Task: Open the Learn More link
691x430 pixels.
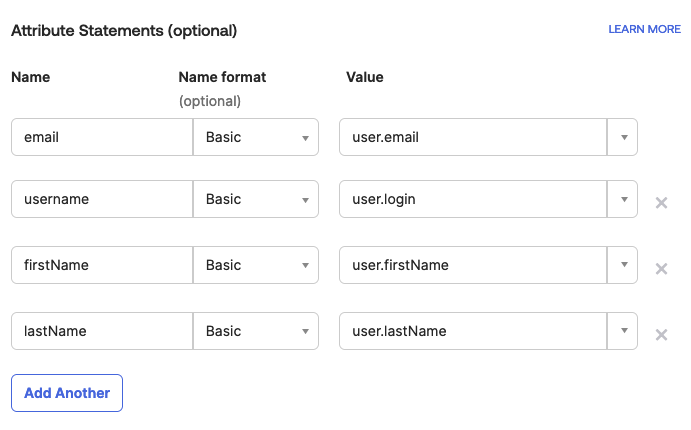Action: pyautogui.click(x=644, y=30)
